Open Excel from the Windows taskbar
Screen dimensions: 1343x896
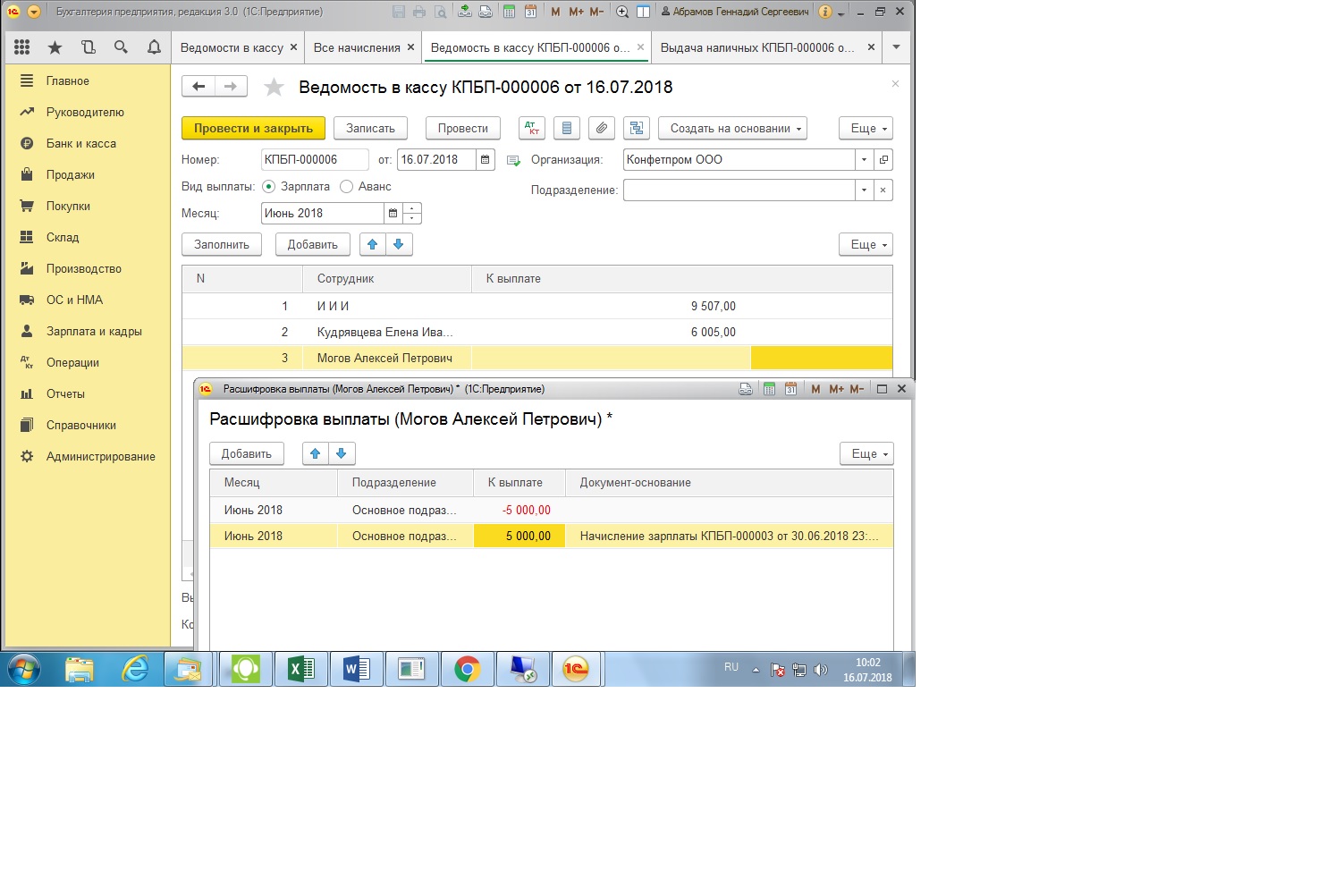tap(301, 669)
